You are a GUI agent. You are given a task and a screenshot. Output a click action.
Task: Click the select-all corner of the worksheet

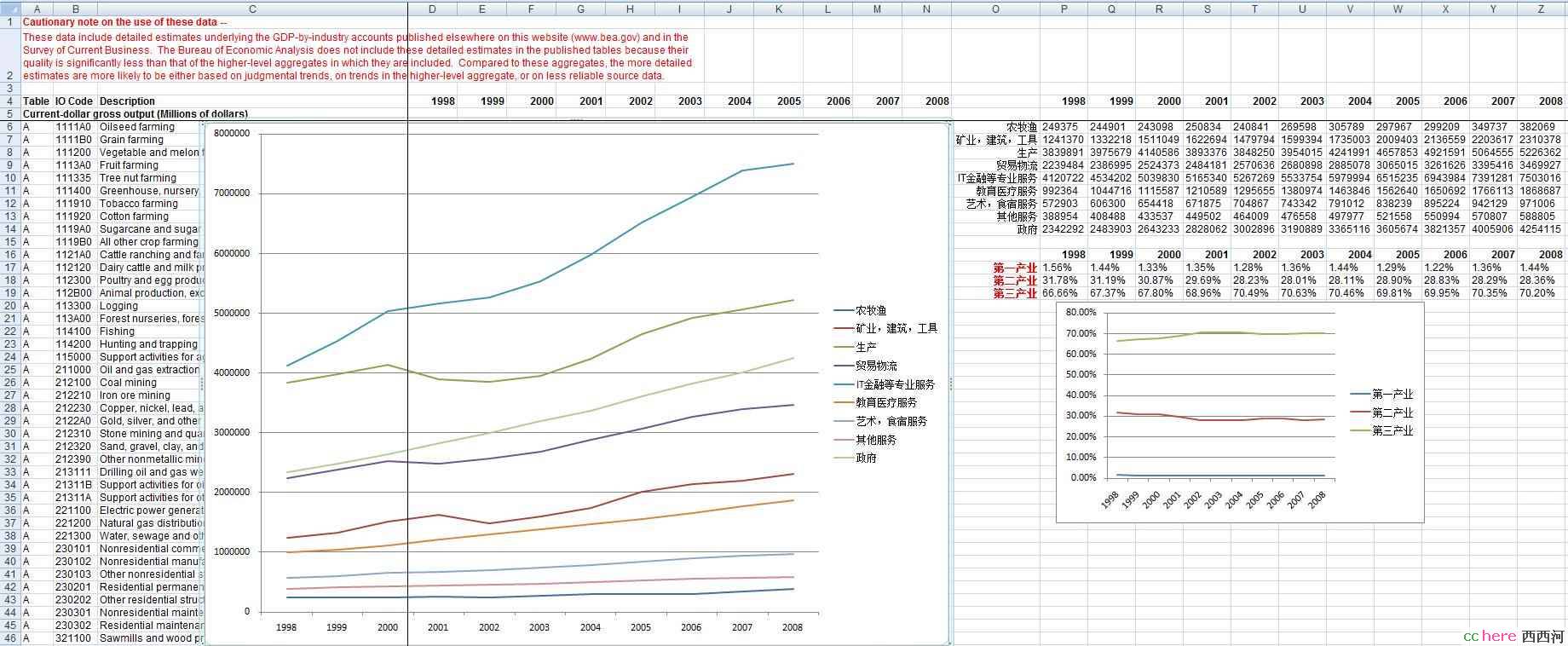(x=10, y=9)
